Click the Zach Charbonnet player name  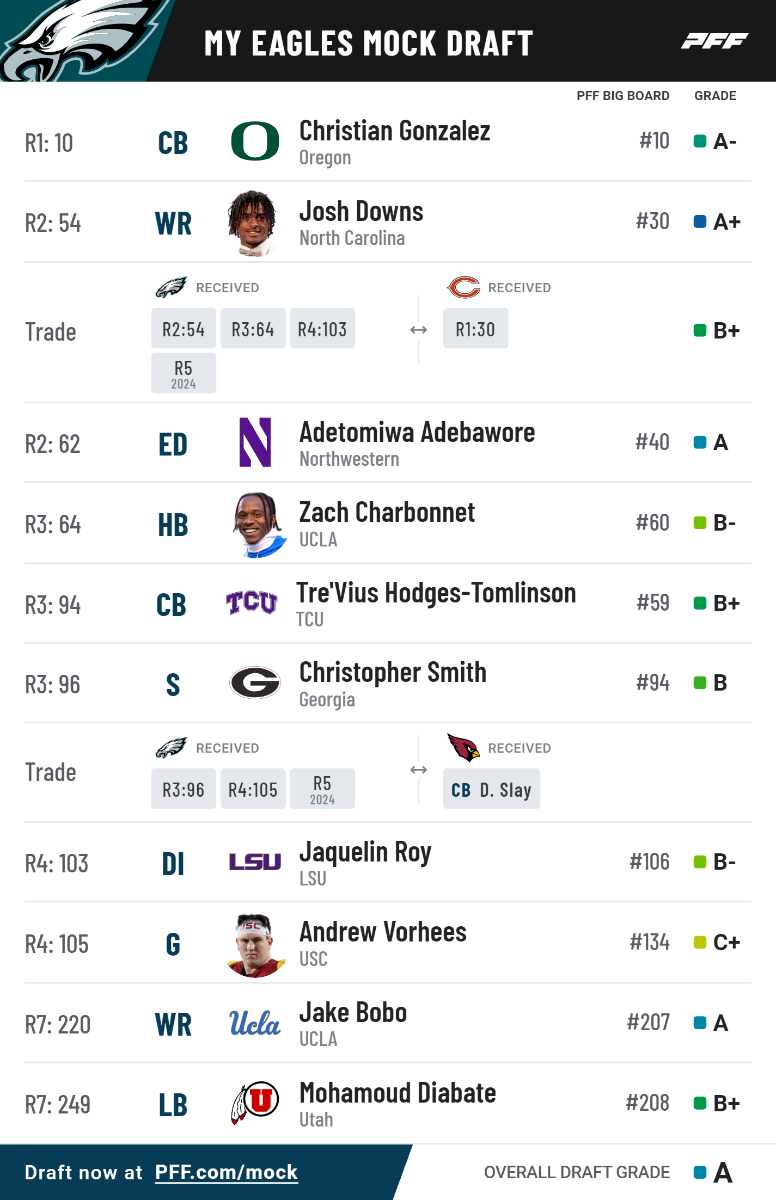[387, 513]
